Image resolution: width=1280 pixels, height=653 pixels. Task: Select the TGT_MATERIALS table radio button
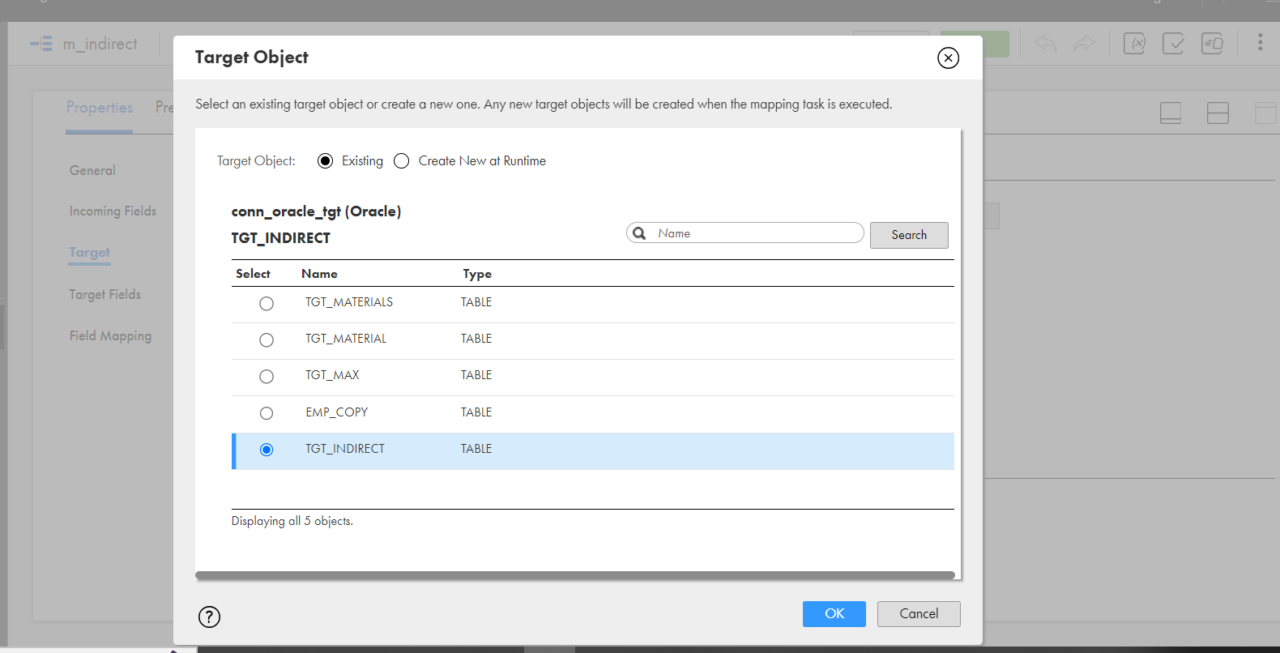(266, 303)
